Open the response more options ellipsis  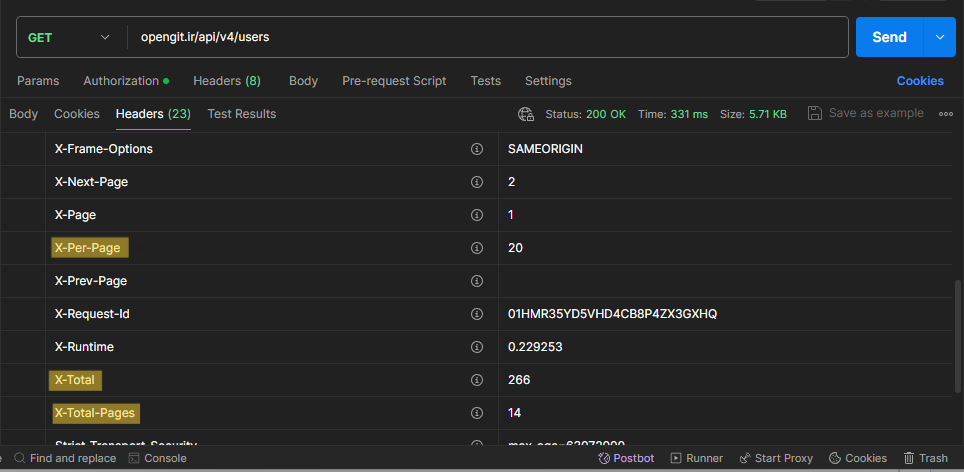click(946, 114)
